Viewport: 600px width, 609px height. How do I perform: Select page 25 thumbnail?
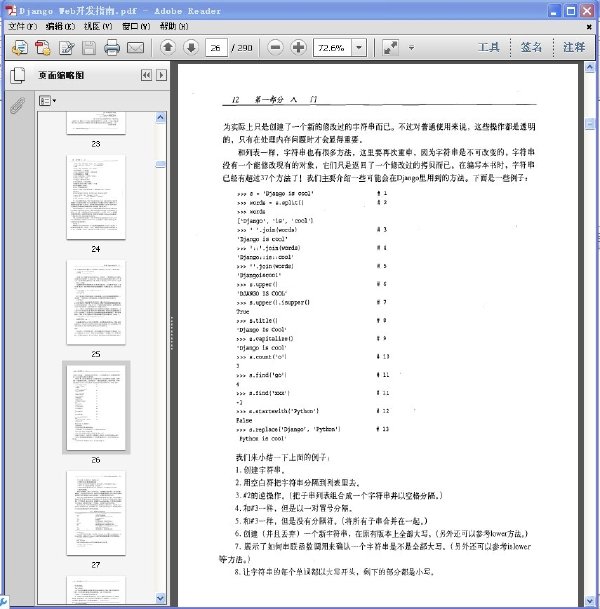tap(96, 302)
